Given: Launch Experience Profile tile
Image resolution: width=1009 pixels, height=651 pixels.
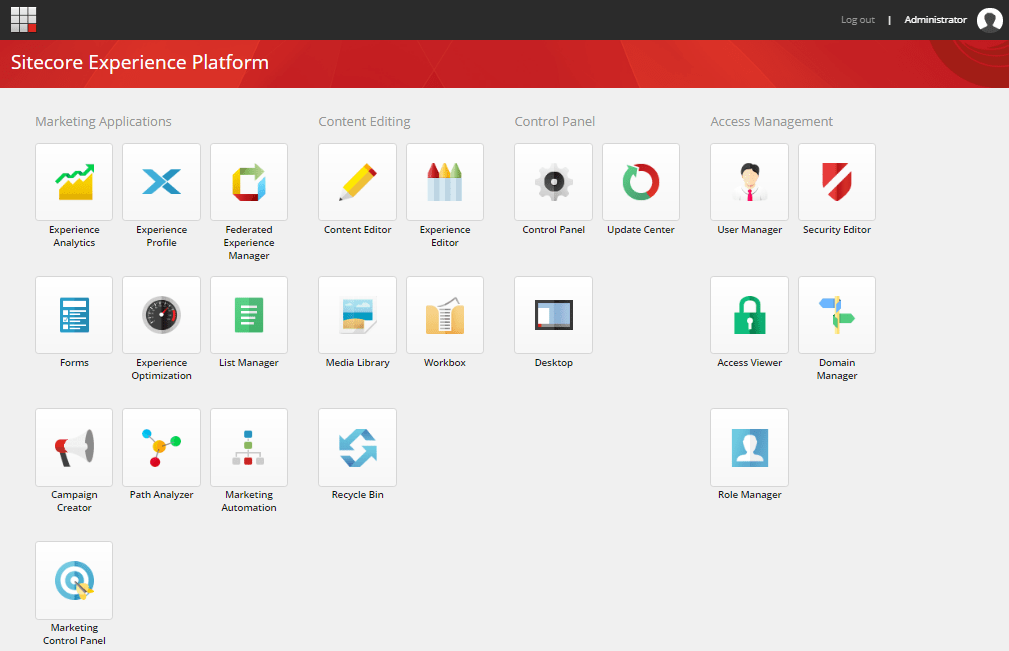Looking at the screenshot, I should coord(161,182).
